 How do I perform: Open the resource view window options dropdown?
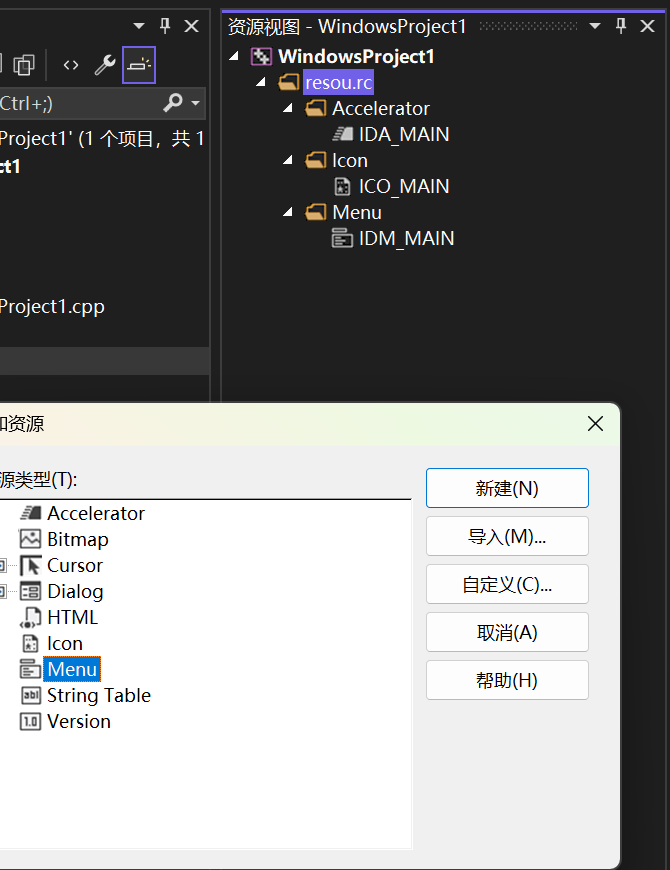click(x=595, y=26)
